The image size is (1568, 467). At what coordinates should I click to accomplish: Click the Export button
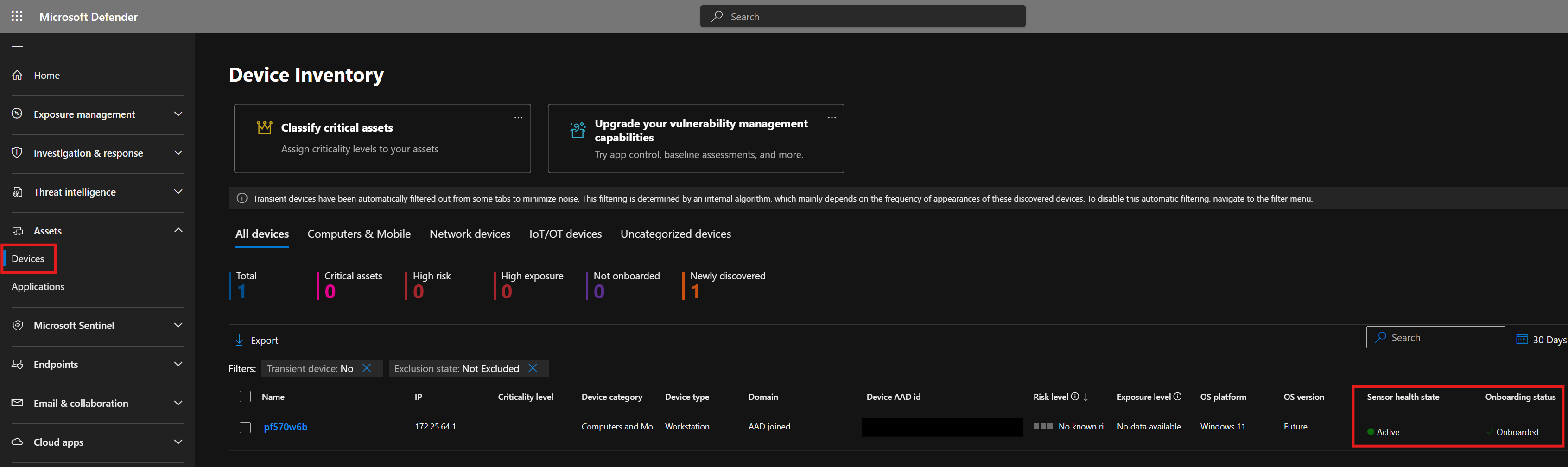click(257, 340)
